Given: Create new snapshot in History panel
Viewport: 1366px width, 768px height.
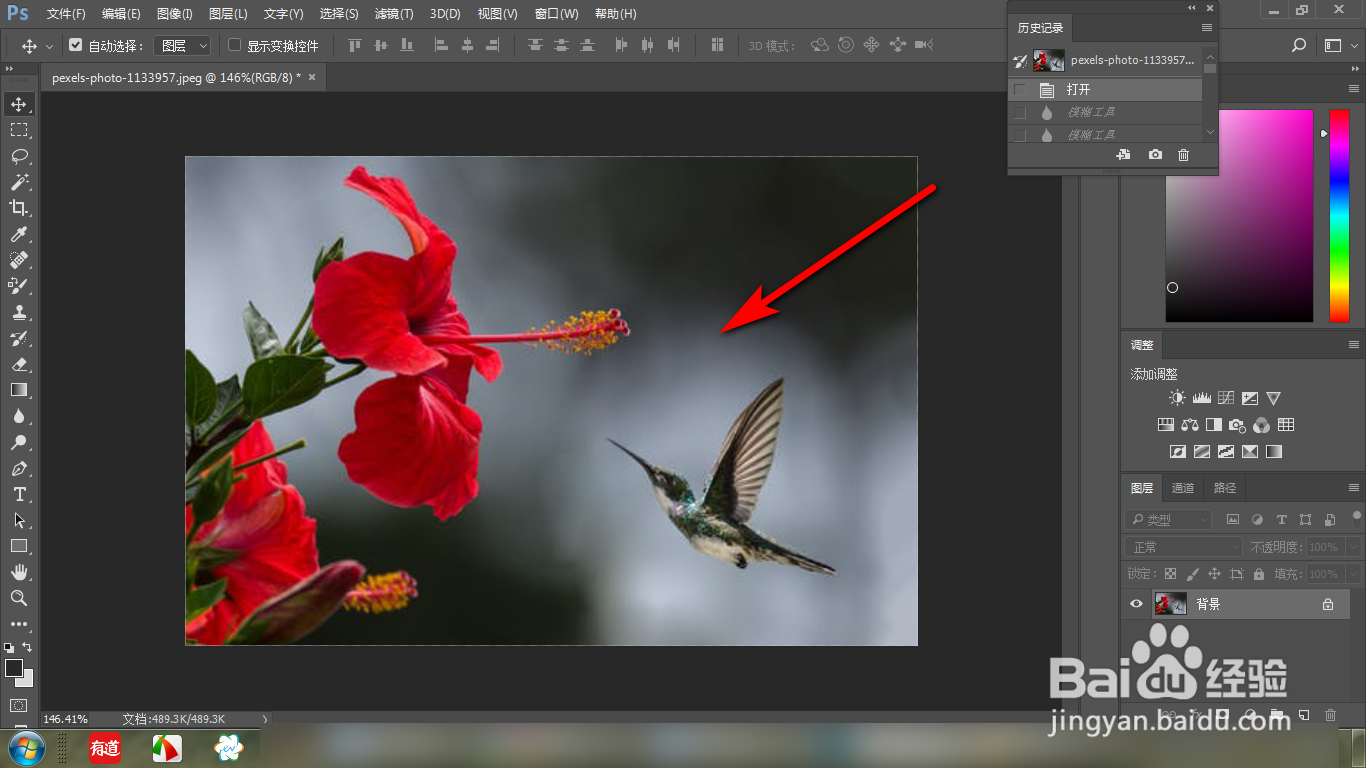Looking at the screenshot, I should (1155, 155).
